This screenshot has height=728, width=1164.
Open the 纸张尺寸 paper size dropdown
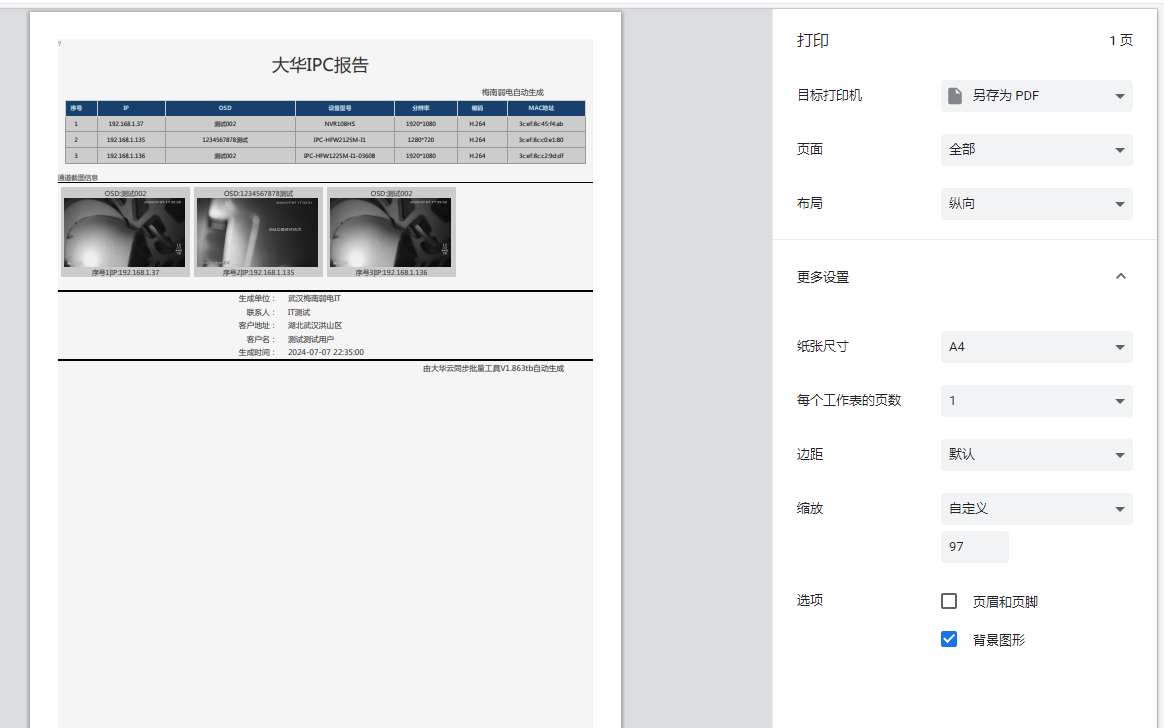coord(1036,347)
